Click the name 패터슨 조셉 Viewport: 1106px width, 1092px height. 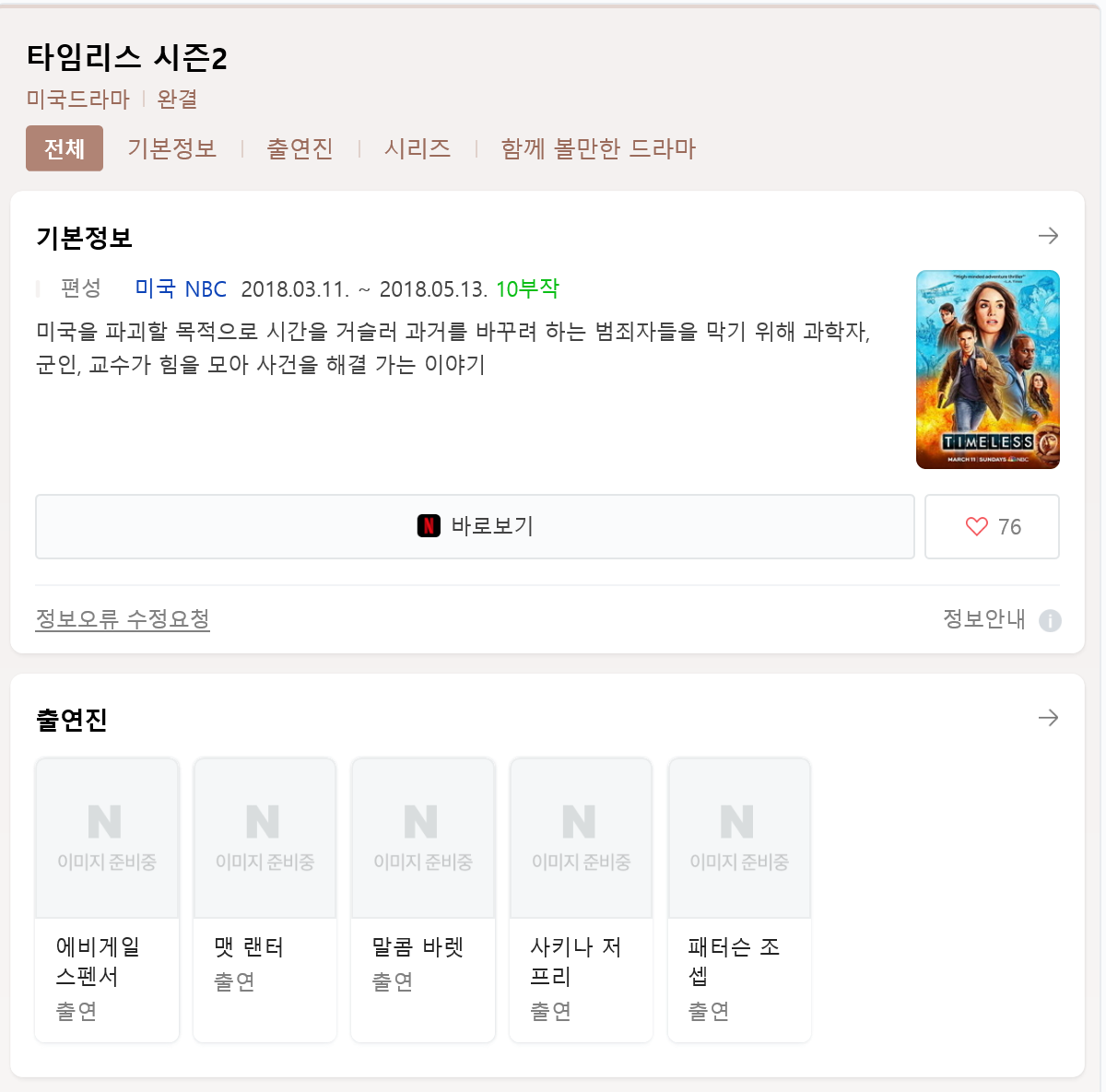point(734,961)
